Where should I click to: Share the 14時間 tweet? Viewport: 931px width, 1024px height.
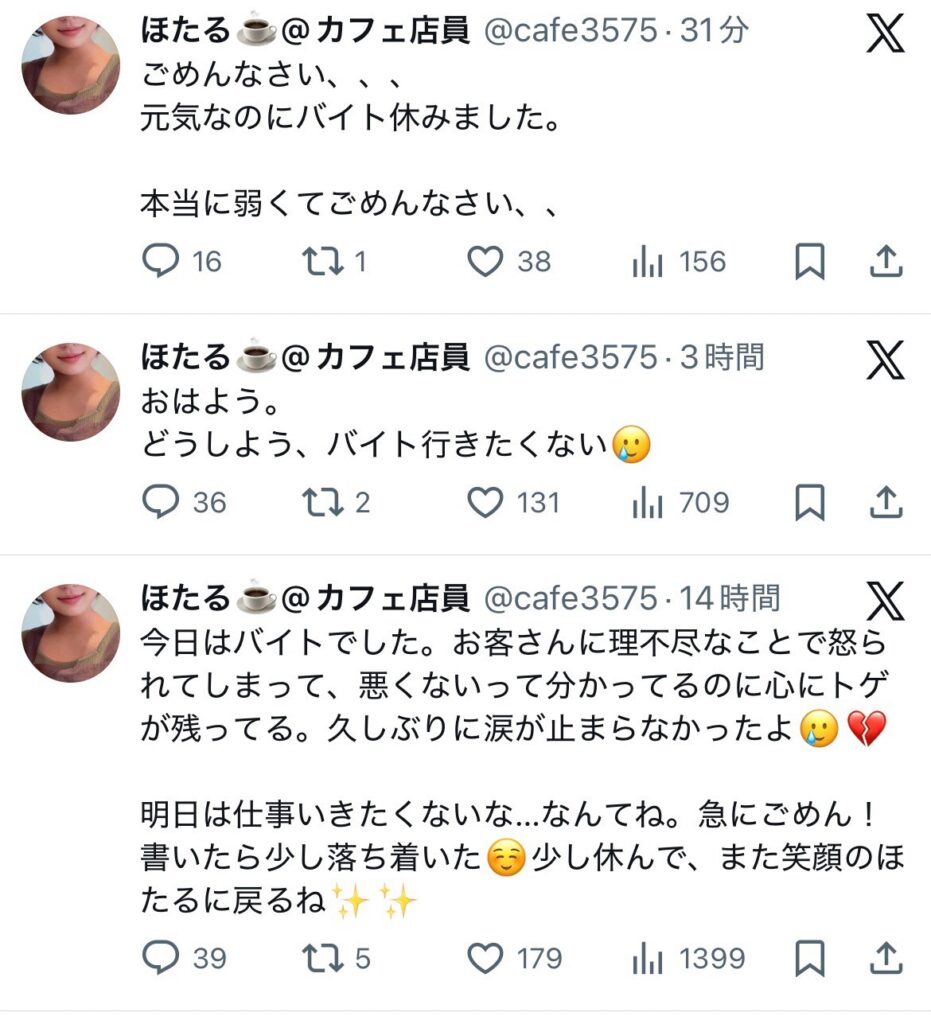pos(886,959)
